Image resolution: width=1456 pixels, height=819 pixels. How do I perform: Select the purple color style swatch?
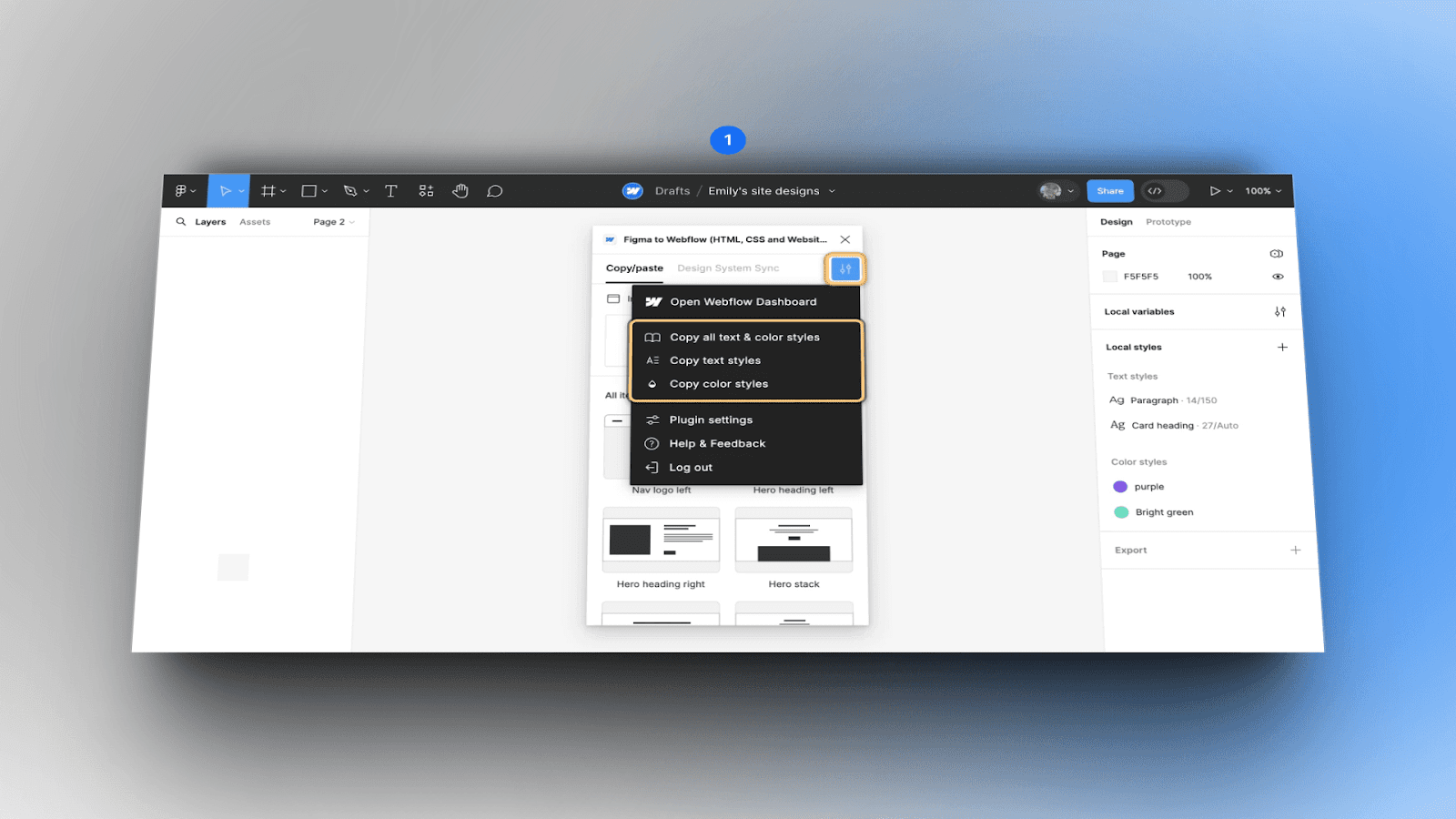click(x=1120, y=487)
